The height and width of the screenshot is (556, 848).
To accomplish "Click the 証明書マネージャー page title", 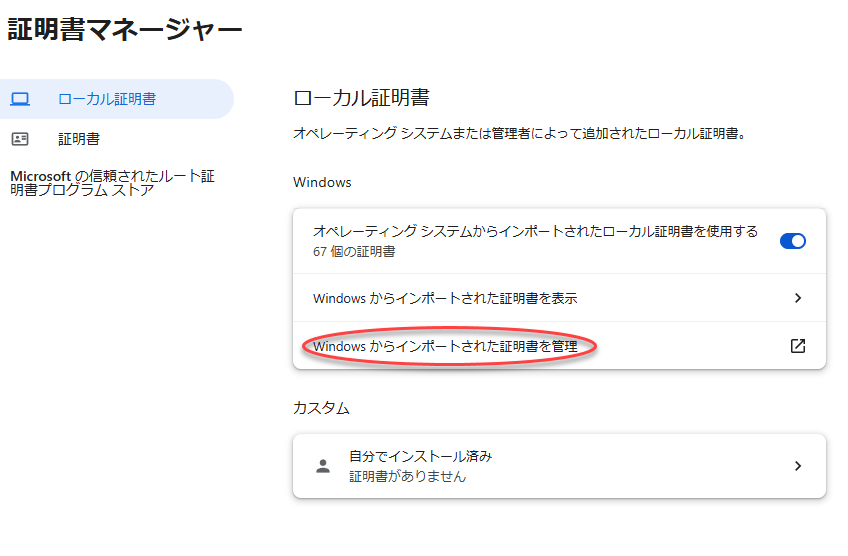I will (125, 30).
